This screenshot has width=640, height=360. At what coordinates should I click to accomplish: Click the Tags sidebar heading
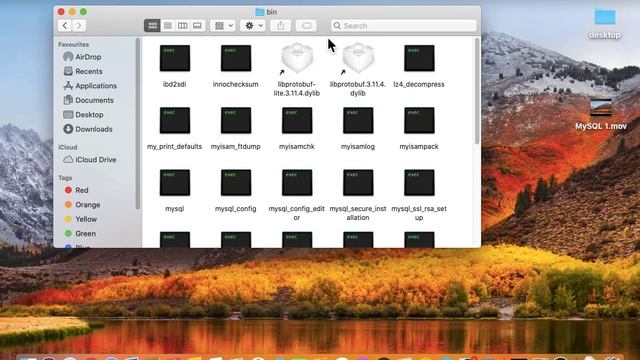click(65, 178)
